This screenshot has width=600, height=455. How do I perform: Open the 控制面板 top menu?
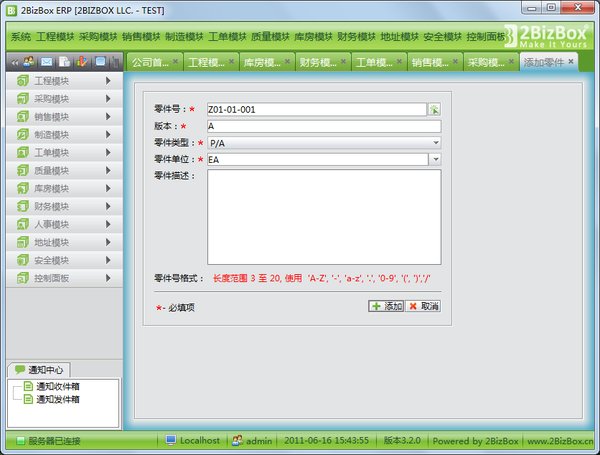click(x=486, y=37)
